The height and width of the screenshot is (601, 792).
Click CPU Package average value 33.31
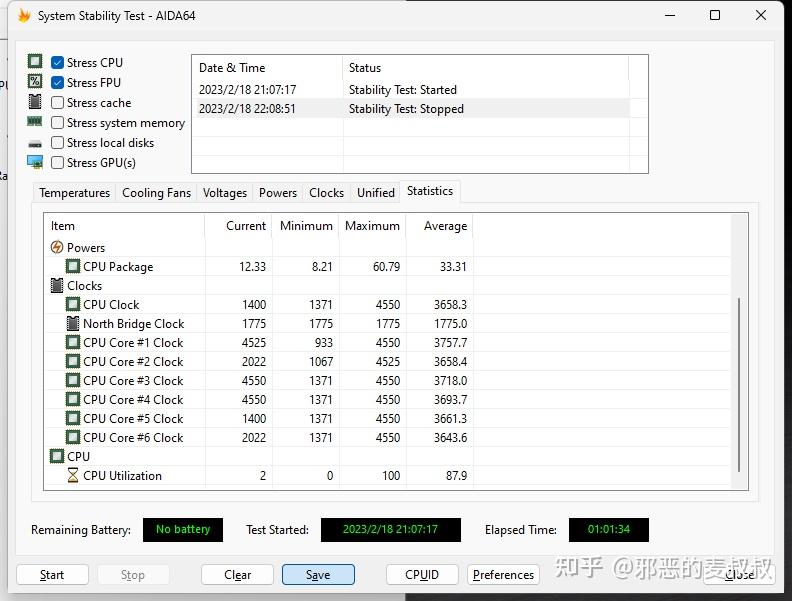453,267
